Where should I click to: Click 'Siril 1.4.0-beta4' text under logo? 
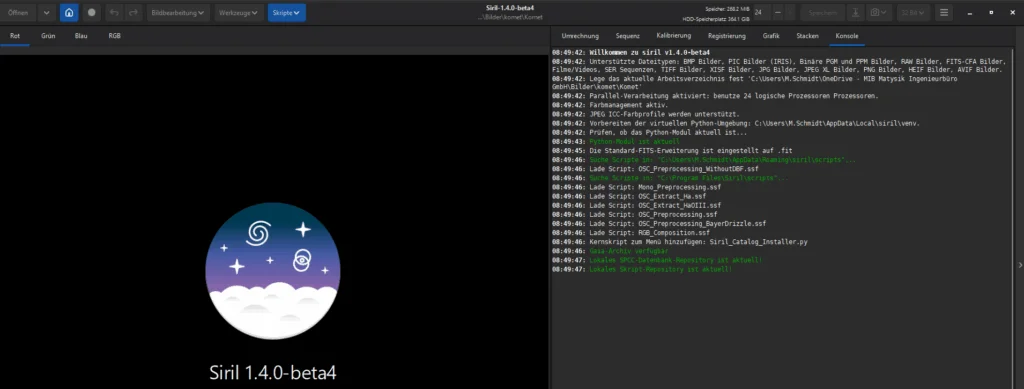click(273, 372)
